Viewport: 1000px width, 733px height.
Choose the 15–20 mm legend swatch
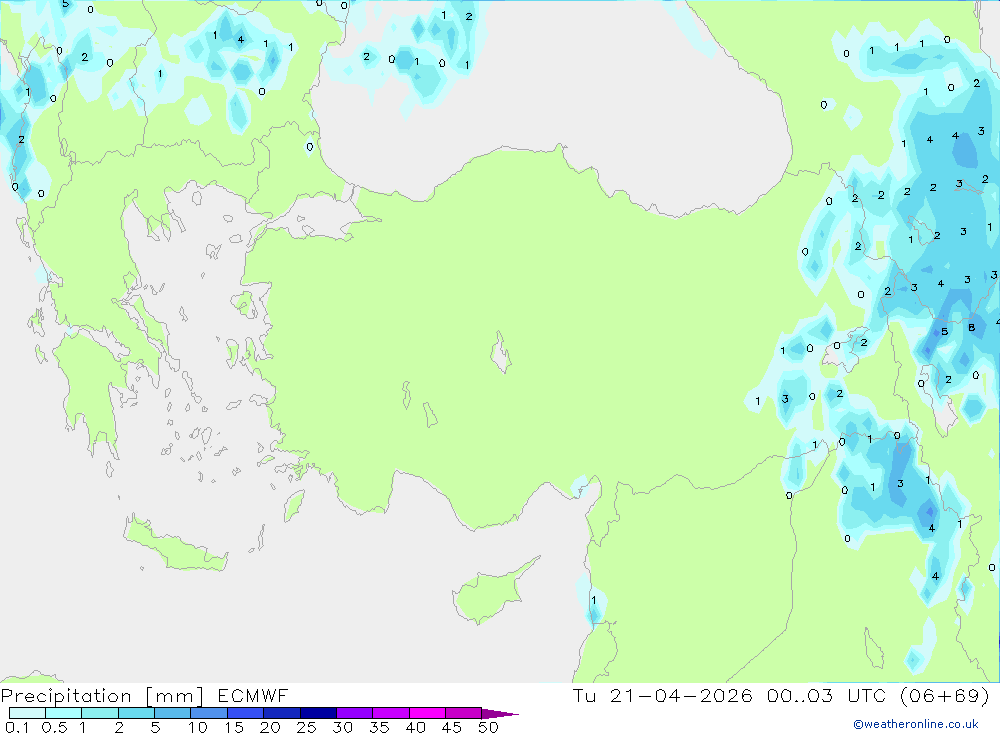246,713
